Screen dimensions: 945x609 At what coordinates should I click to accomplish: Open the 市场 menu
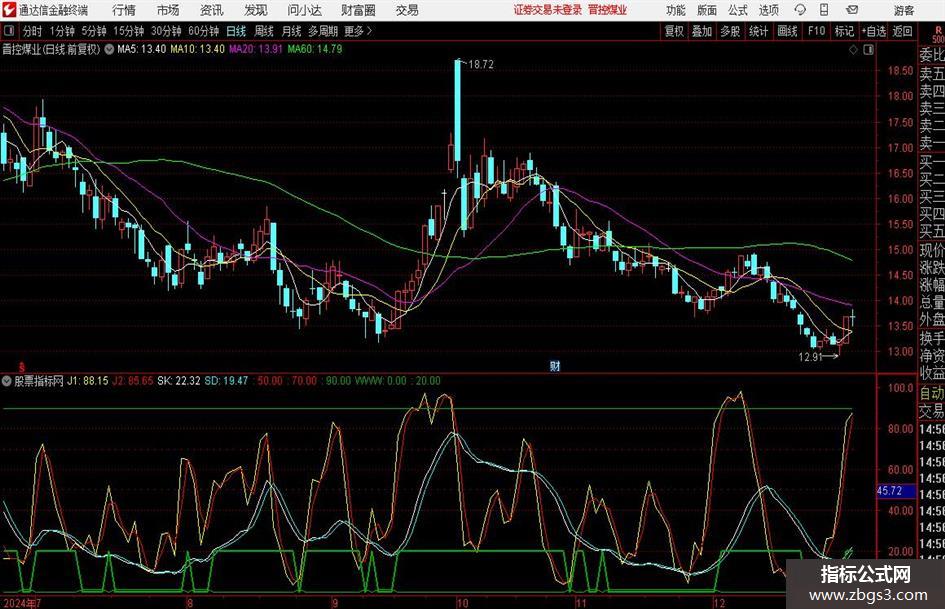[168, 10]
